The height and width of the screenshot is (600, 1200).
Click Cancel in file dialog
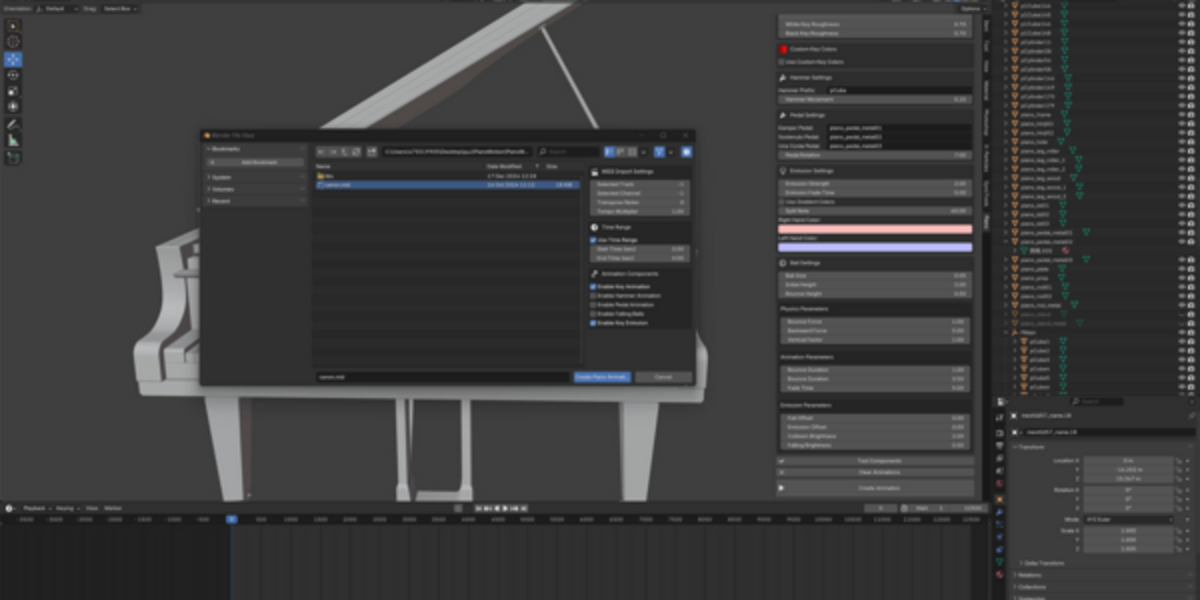(x=663, y=377)
